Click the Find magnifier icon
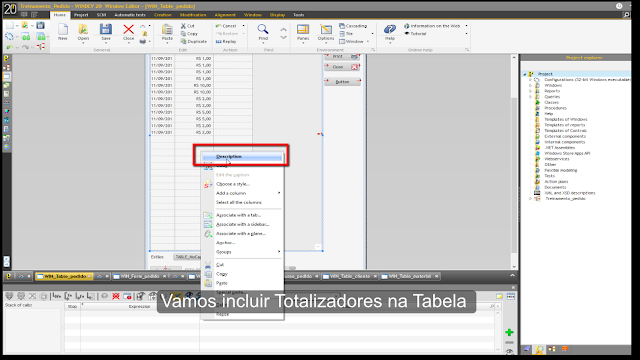The width and height of the screenshot is (640, 360). (263, 29)
